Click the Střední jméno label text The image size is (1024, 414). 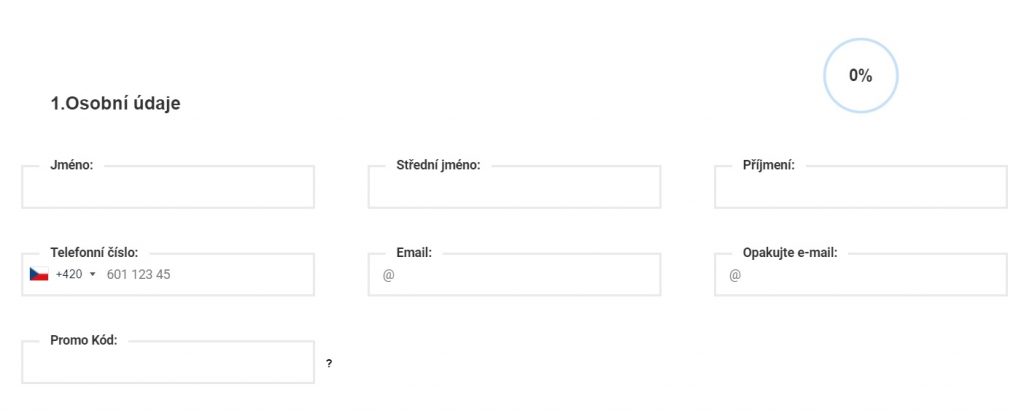pos(438,165)
